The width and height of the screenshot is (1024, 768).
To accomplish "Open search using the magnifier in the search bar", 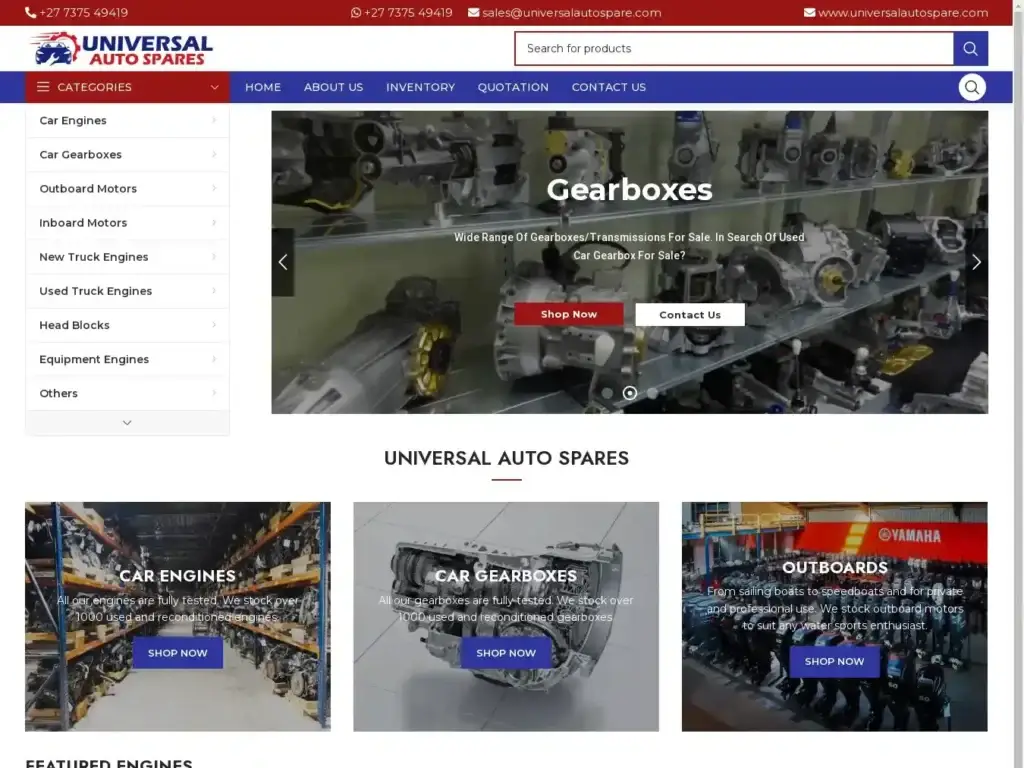I will point(969,48).
